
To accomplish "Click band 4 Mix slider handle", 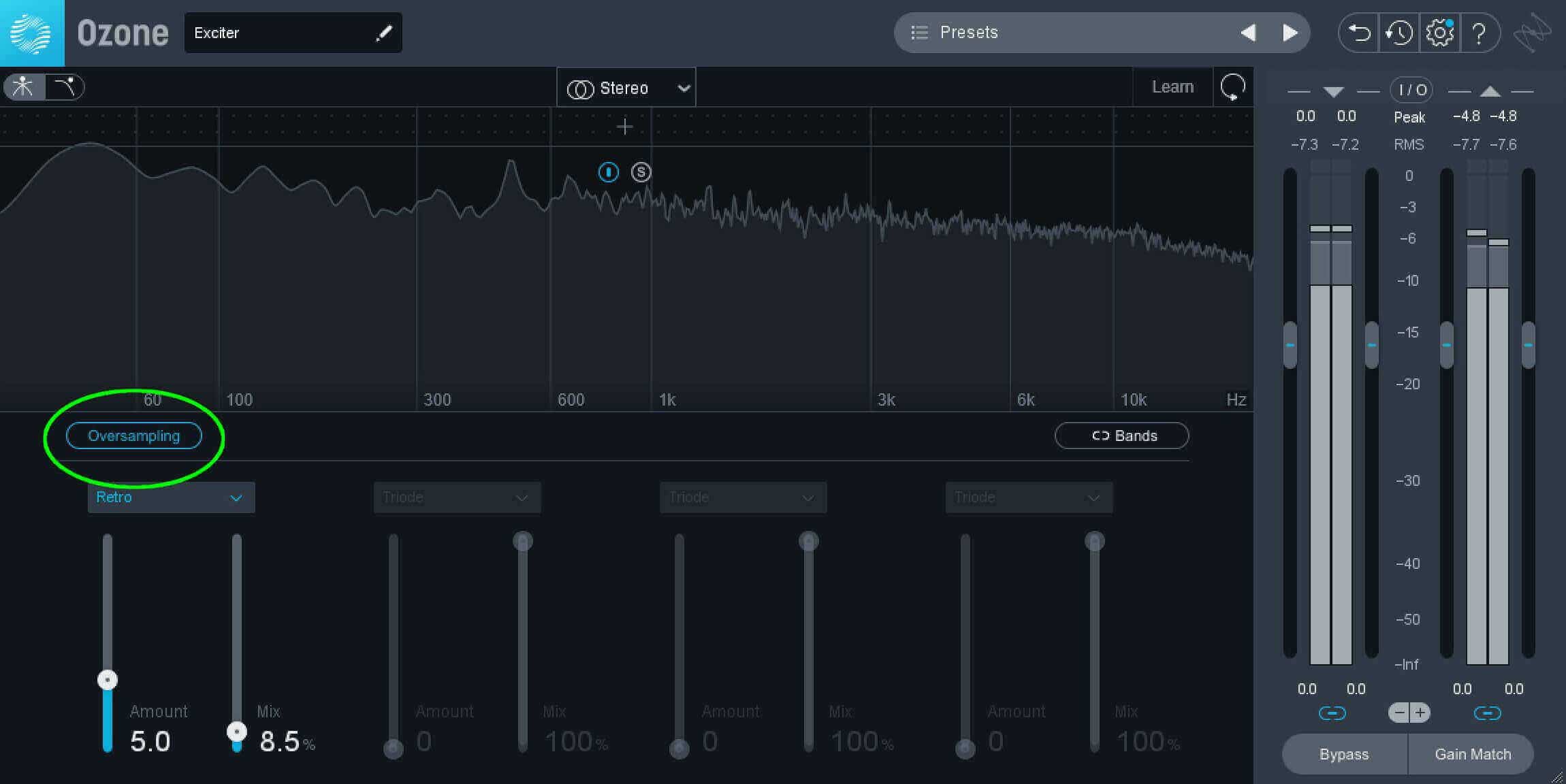I will point(1095,541).
